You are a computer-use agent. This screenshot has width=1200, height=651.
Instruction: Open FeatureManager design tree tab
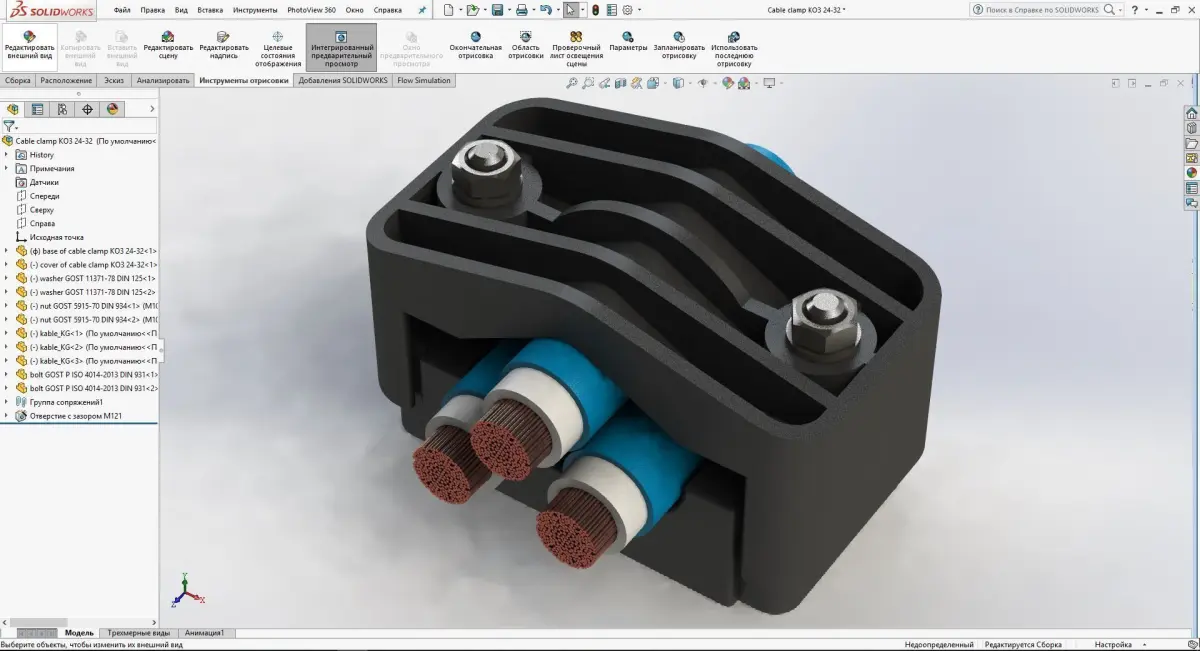click(13, 109)
